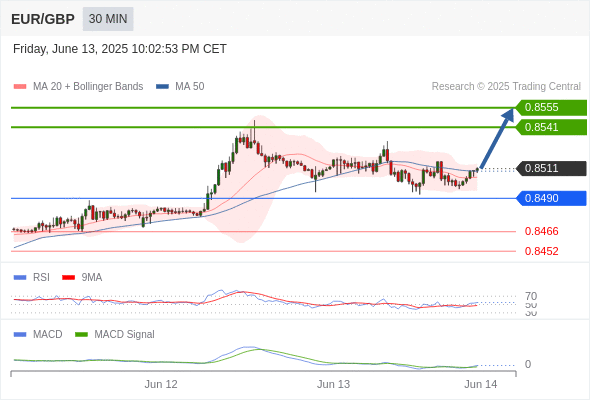Select the 0.8555 green resistance label
Viewport: 590px width, 400px height.
point(551,107)
